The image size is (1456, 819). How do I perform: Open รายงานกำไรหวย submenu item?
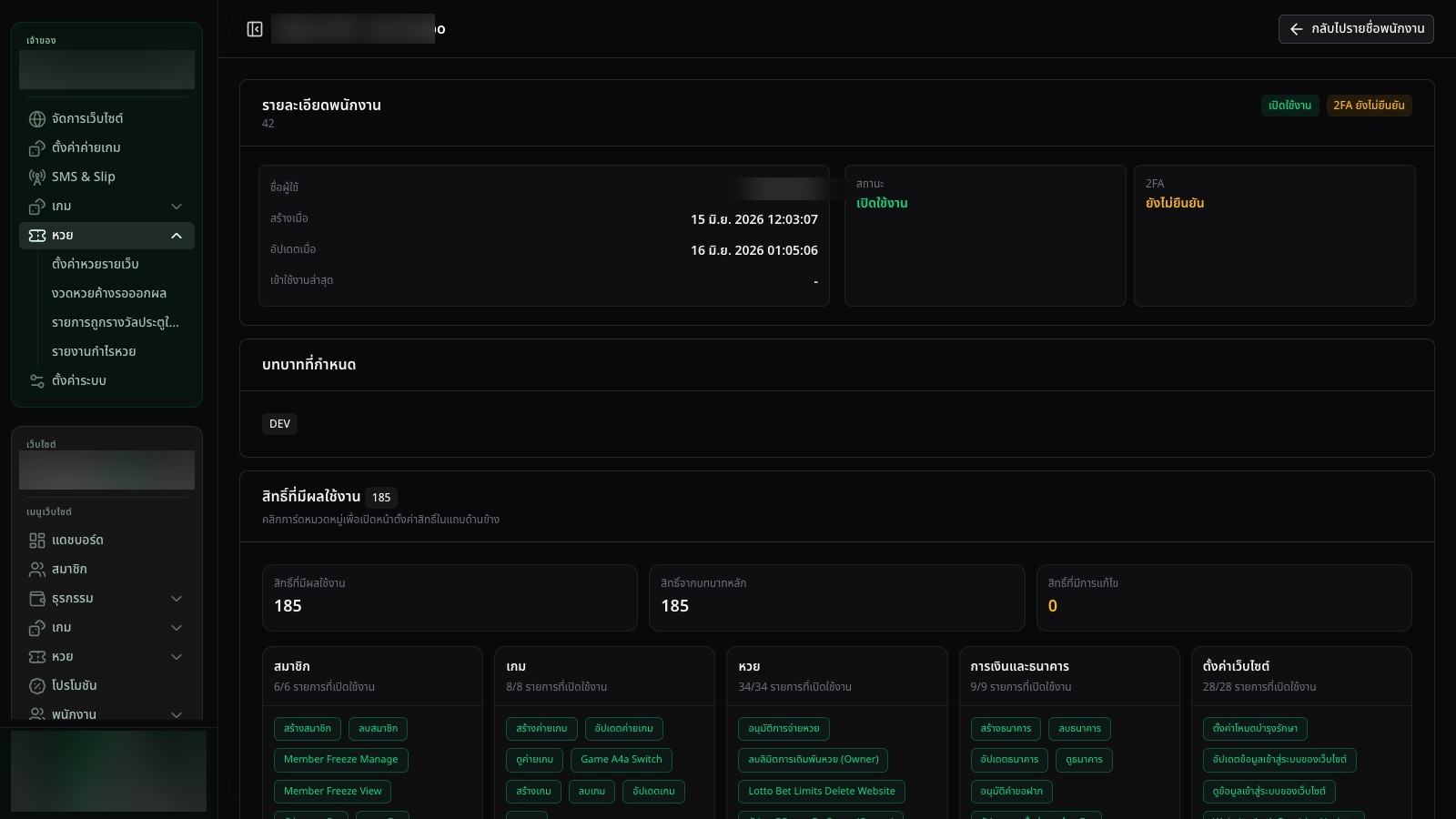(116, 351)
